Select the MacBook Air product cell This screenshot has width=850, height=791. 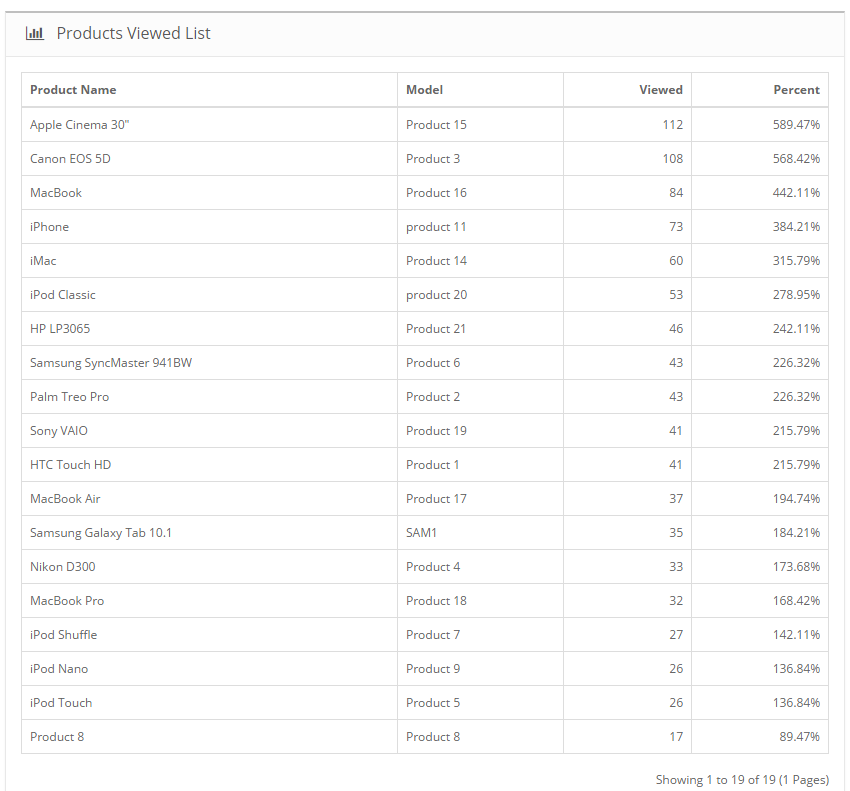(65, 499)
